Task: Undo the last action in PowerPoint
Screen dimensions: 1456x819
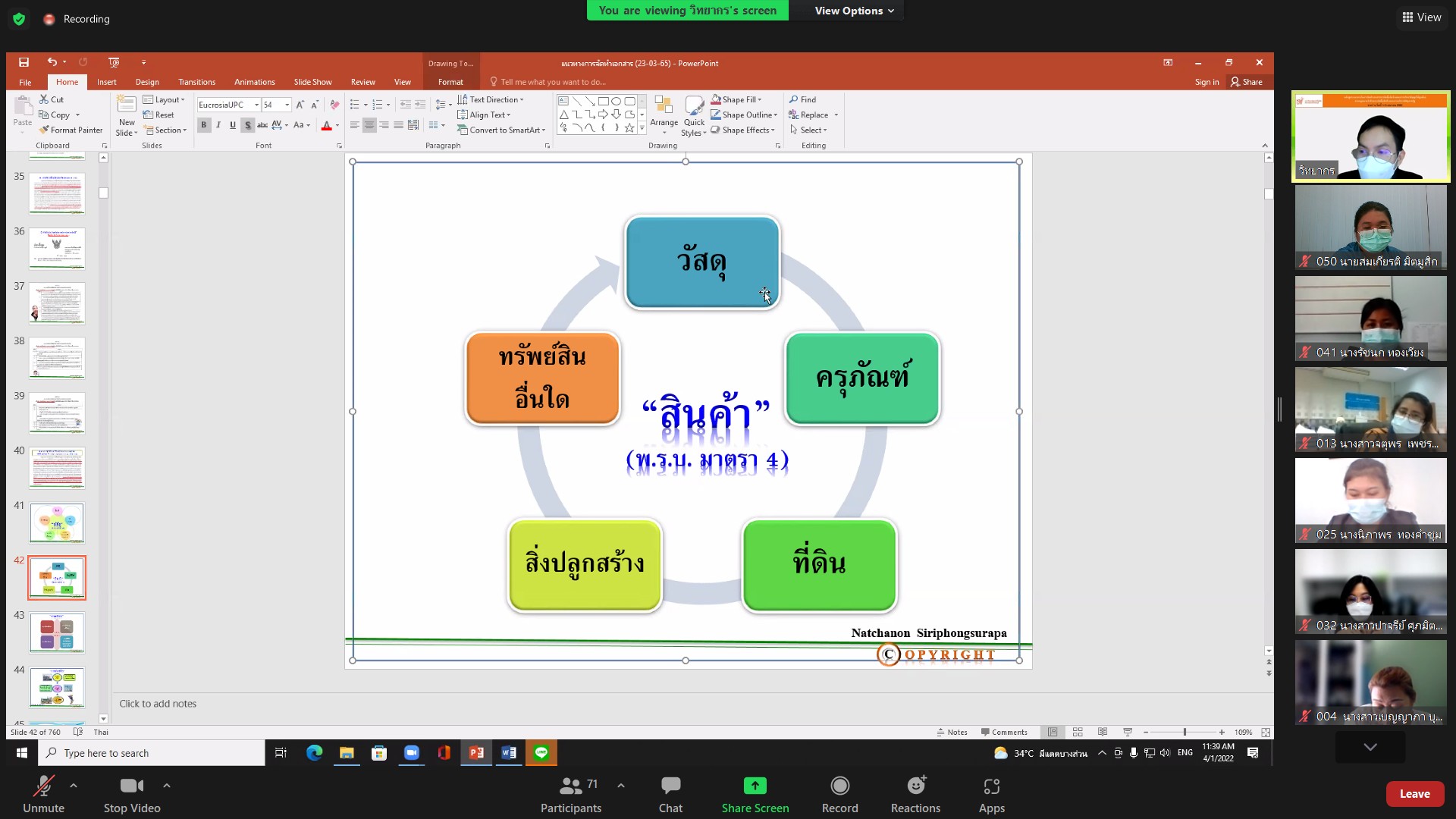Action: click(52, 62)
